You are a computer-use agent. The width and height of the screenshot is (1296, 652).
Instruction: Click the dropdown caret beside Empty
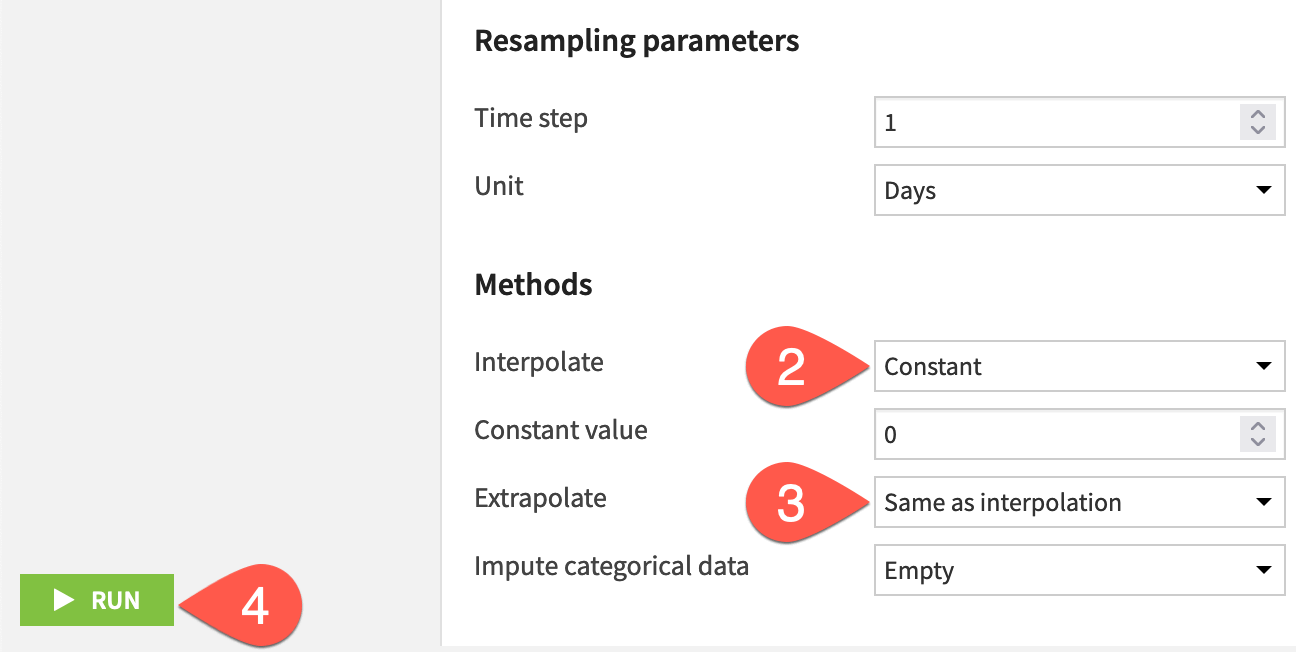(1262, 570)
